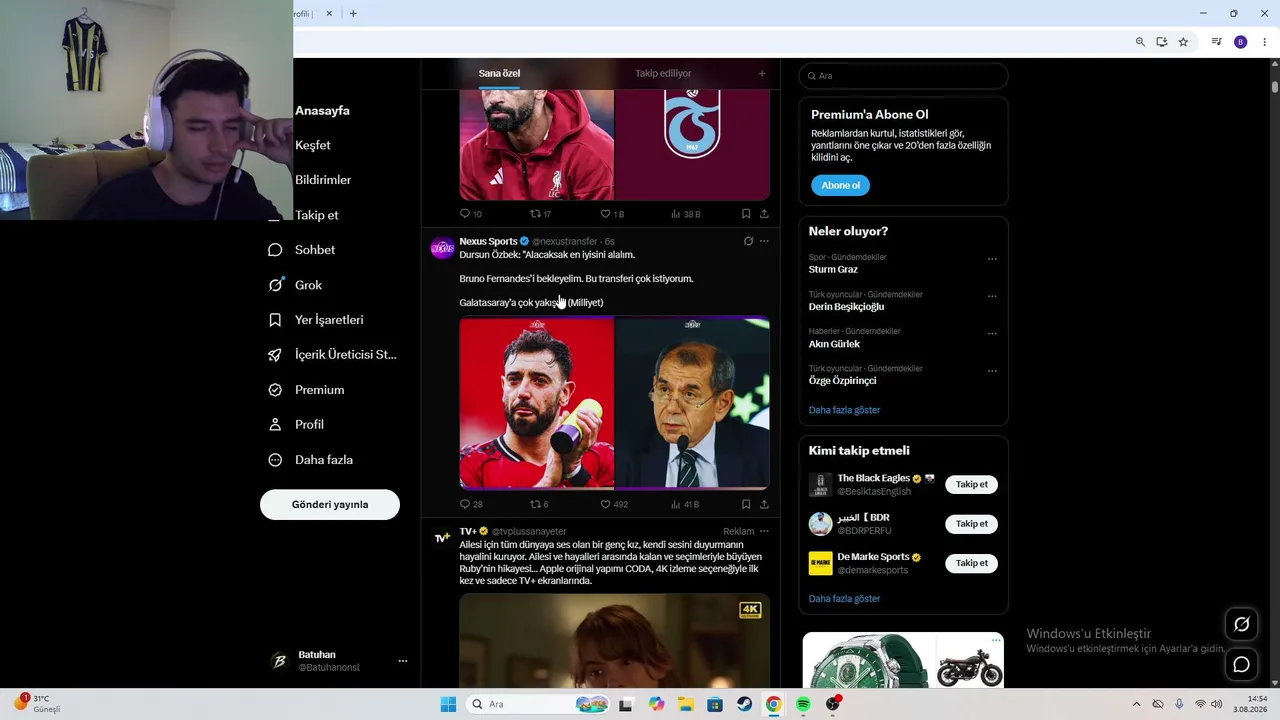Follow The Black Eagles account
The width and height of the screenshot is (1280, 720).
971,485
